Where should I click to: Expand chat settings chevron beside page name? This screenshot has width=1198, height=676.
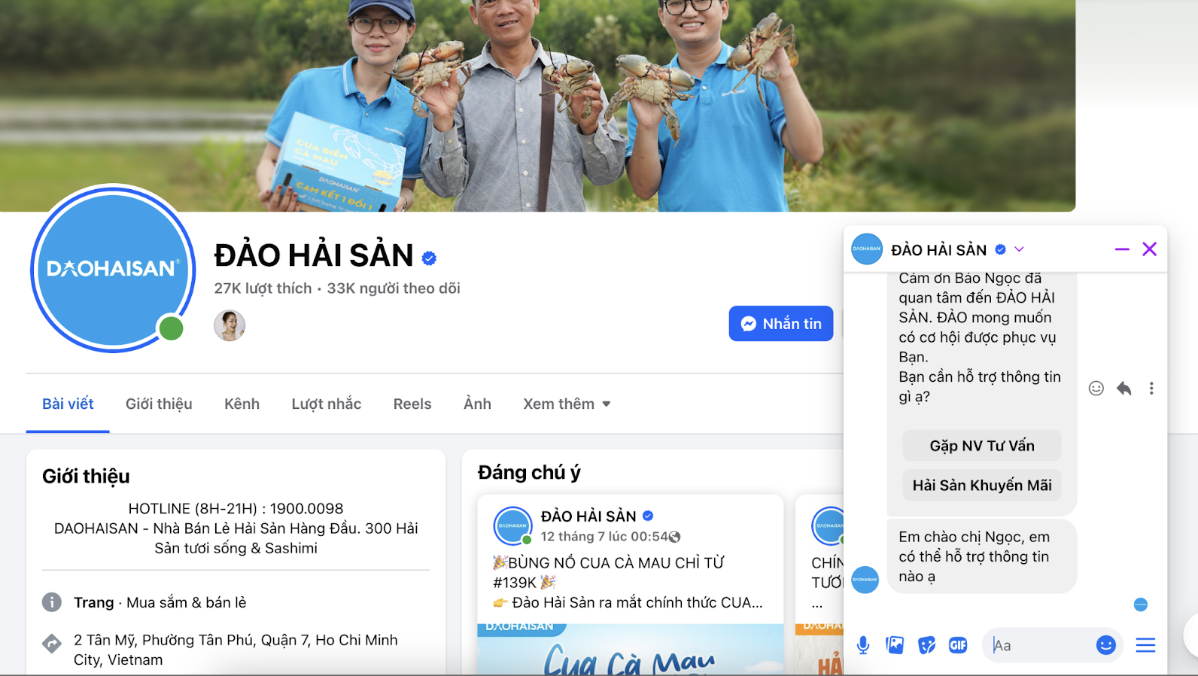[x=1019, y=249]
